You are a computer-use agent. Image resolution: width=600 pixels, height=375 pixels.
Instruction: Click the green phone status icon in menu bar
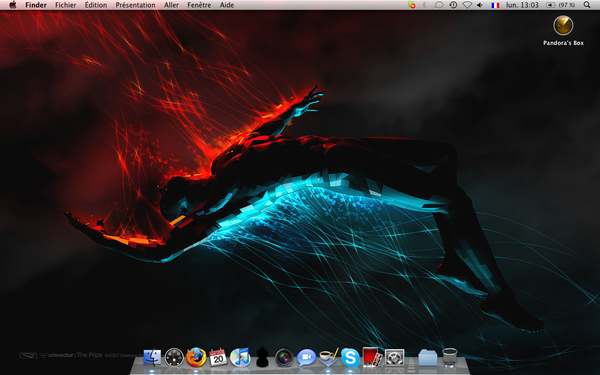412,5
